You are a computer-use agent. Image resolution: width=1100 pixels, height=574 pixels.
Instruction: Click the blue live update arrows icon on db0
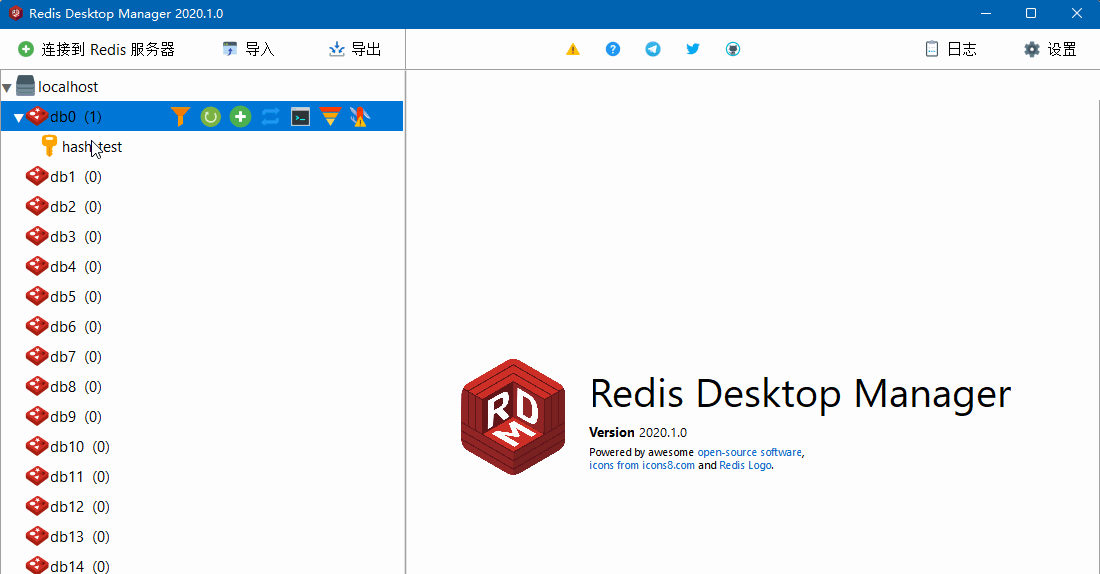(271, 116)
